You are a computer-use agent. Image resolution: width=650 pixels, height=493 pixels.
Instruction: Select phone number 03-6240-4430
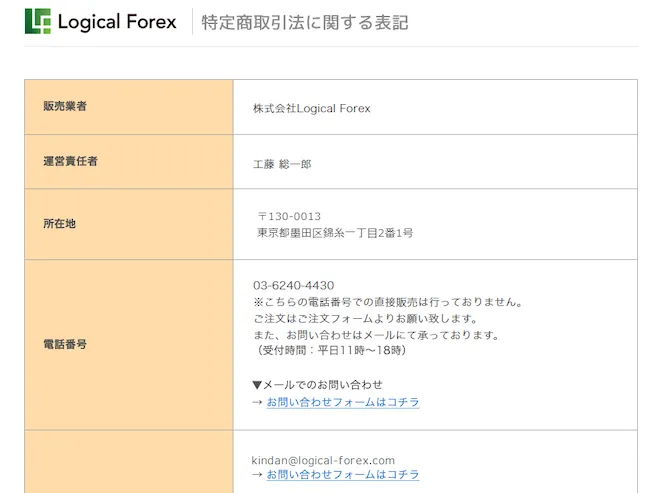click(293, 286)
